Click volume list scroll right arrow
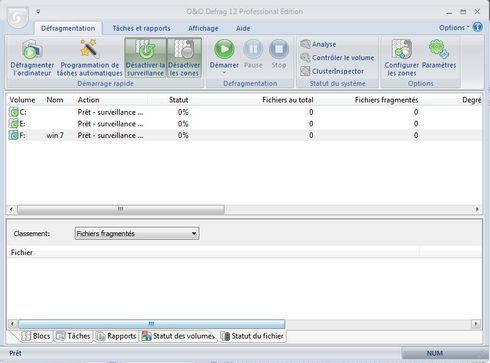The width and height of the screenshot is (490, 363). (477, 209)
